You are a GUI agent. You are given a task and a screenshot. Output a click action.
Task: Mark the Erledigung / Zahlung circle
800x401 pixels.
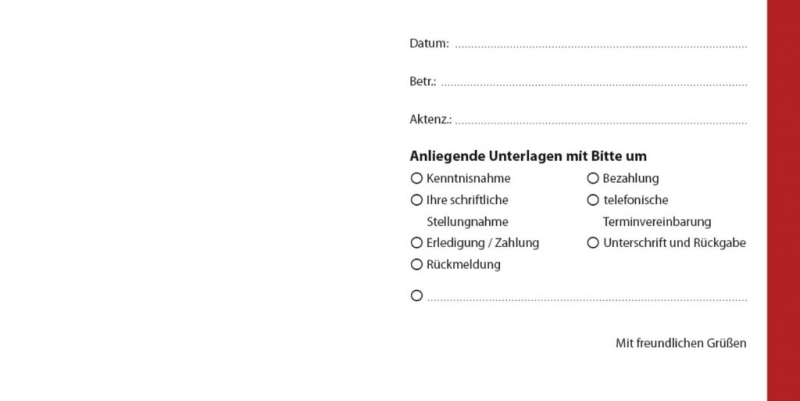[417, 243]
